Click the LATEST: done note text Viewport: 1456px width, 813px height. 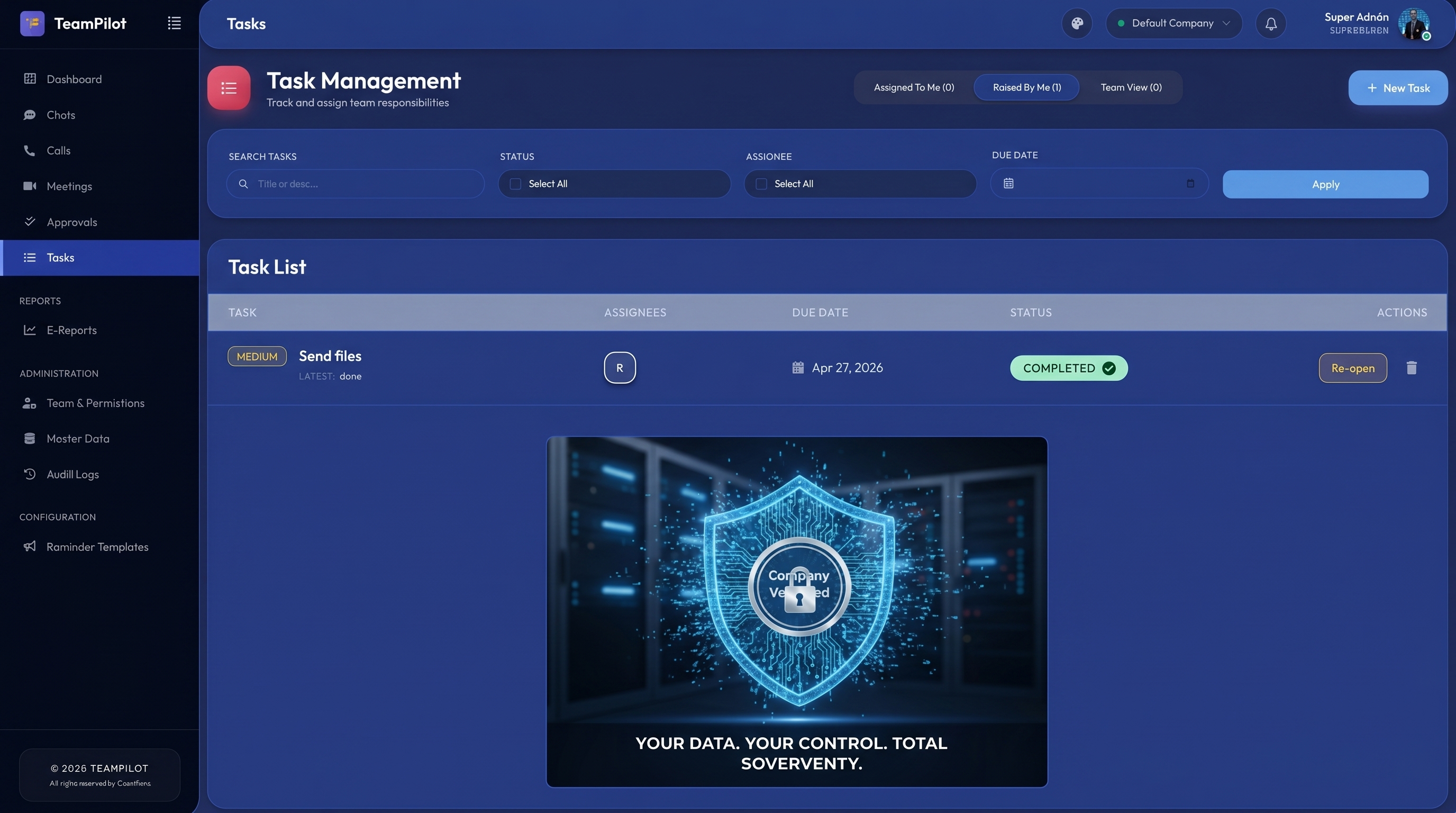[x=330, y=376]
